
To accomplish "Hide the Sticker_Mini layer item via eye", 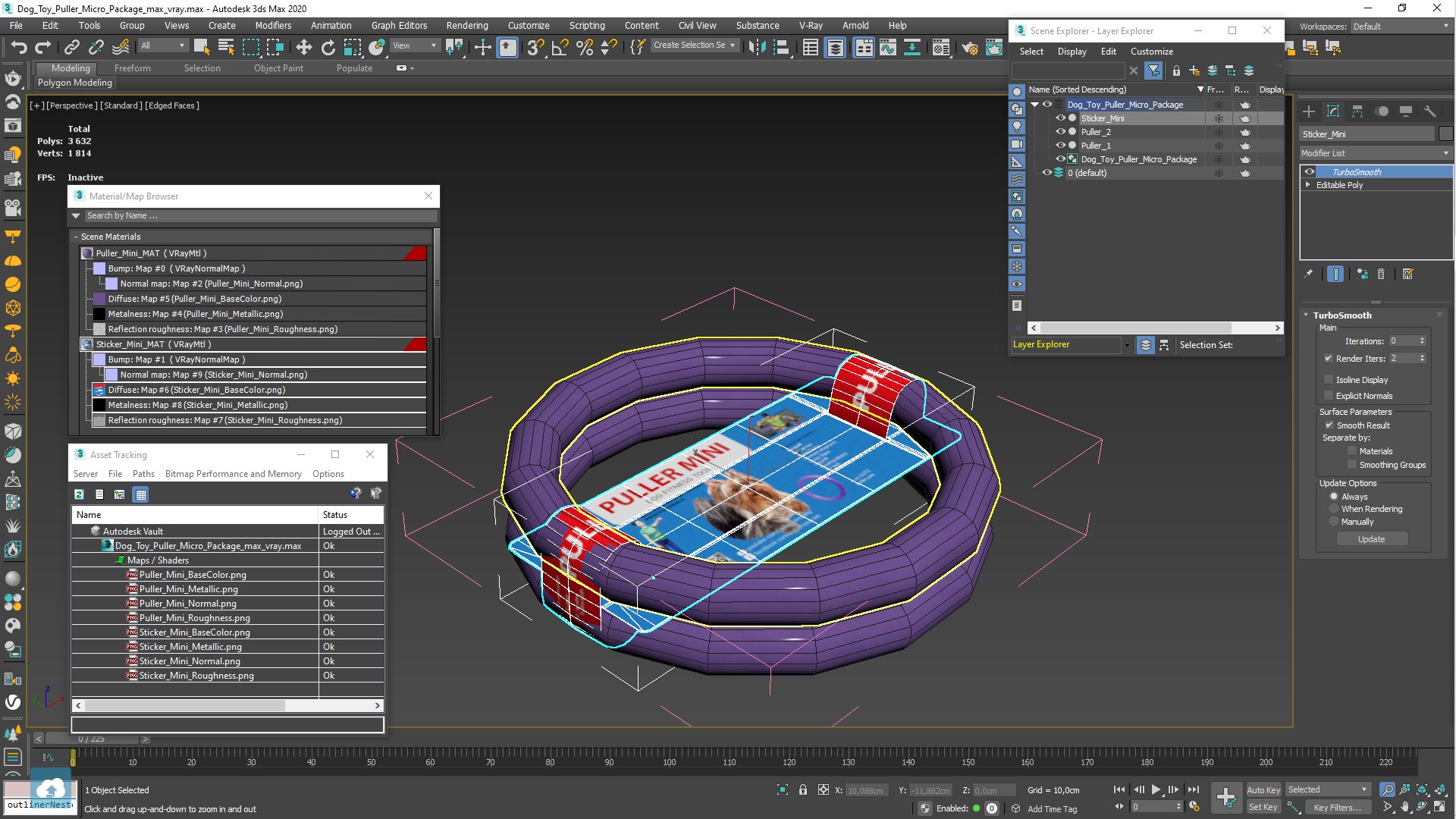I will point(1060,118).
